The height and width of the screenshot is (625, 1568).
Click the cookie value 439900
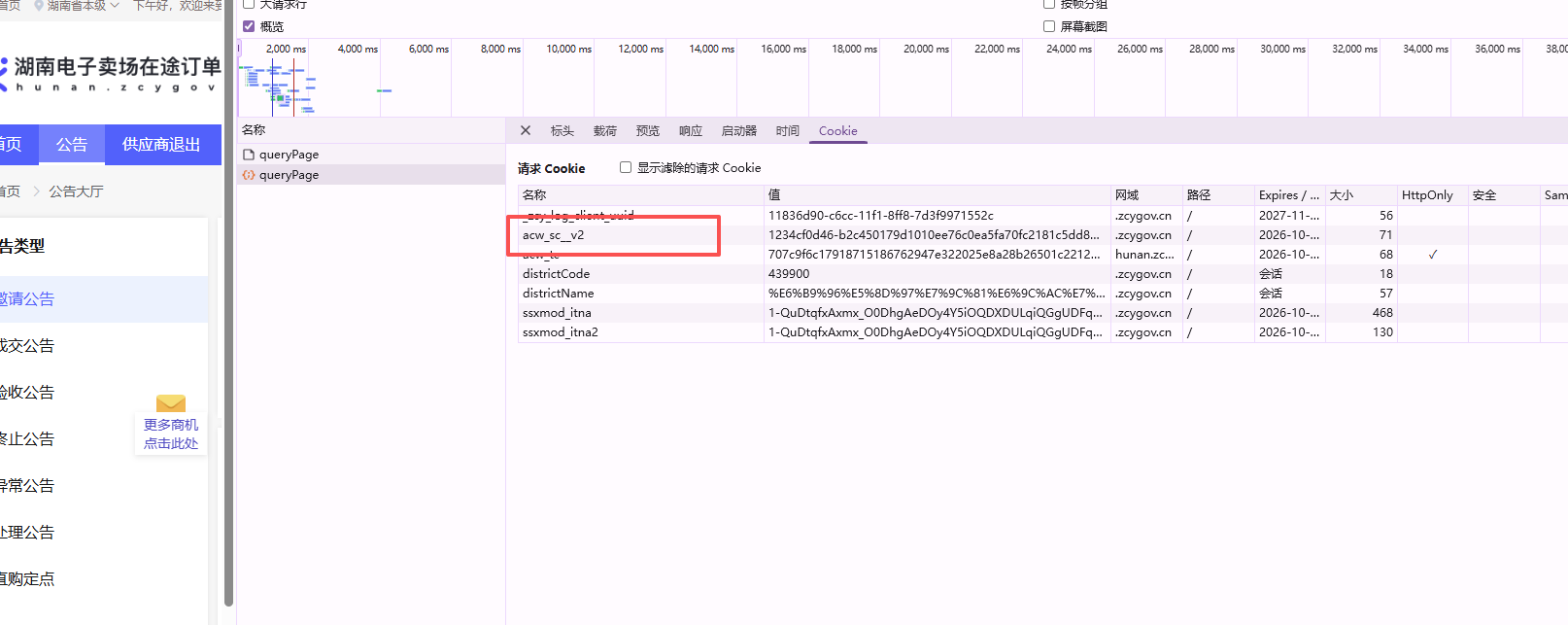click(789, 274)
